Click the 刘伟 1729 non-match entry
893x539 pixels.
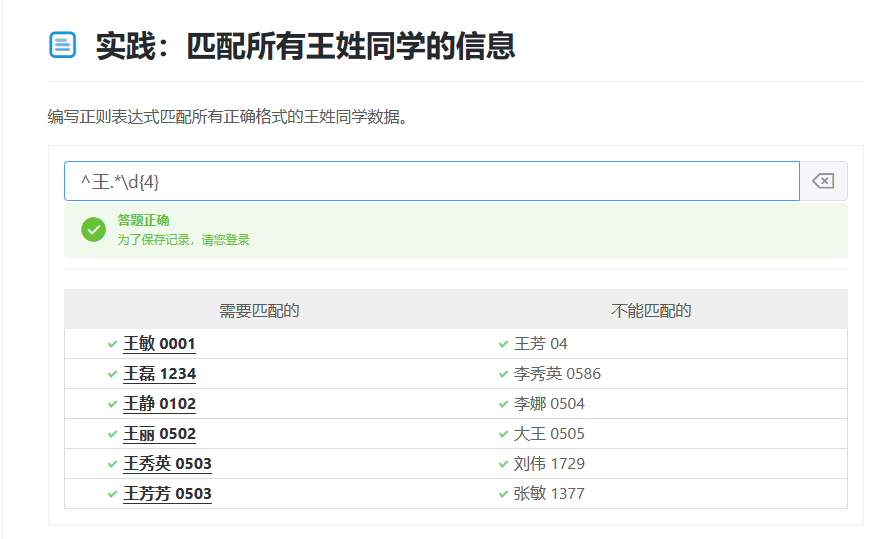(x=549, y=464)
